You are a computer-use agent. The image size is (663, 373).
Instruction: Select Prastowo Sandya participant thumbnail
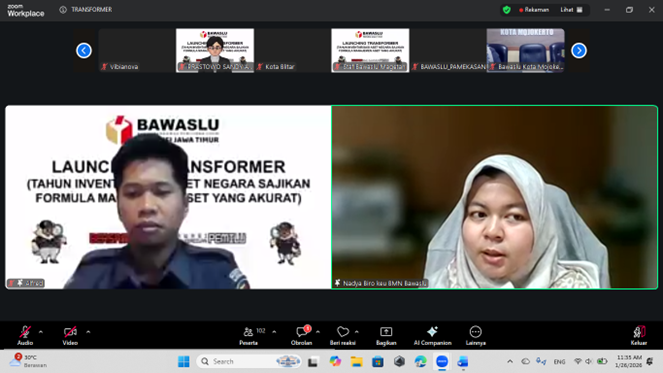click(215, 50)
